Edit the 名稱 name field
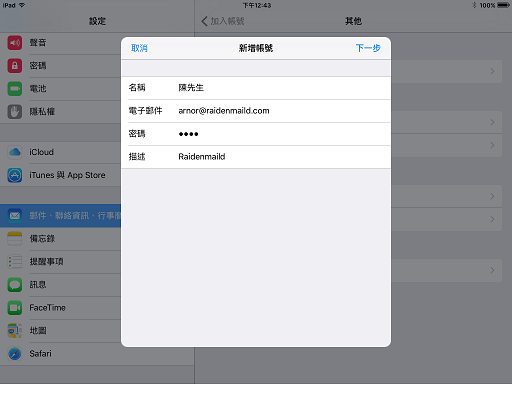The width and height of the screenshot is (512, 399). (x=256, y=88)
